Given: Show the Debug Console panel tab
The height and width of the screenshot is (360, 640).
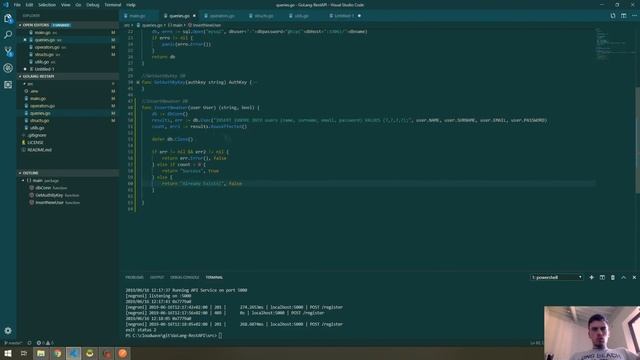Looking at the screenshot, I should pos(184,278).
